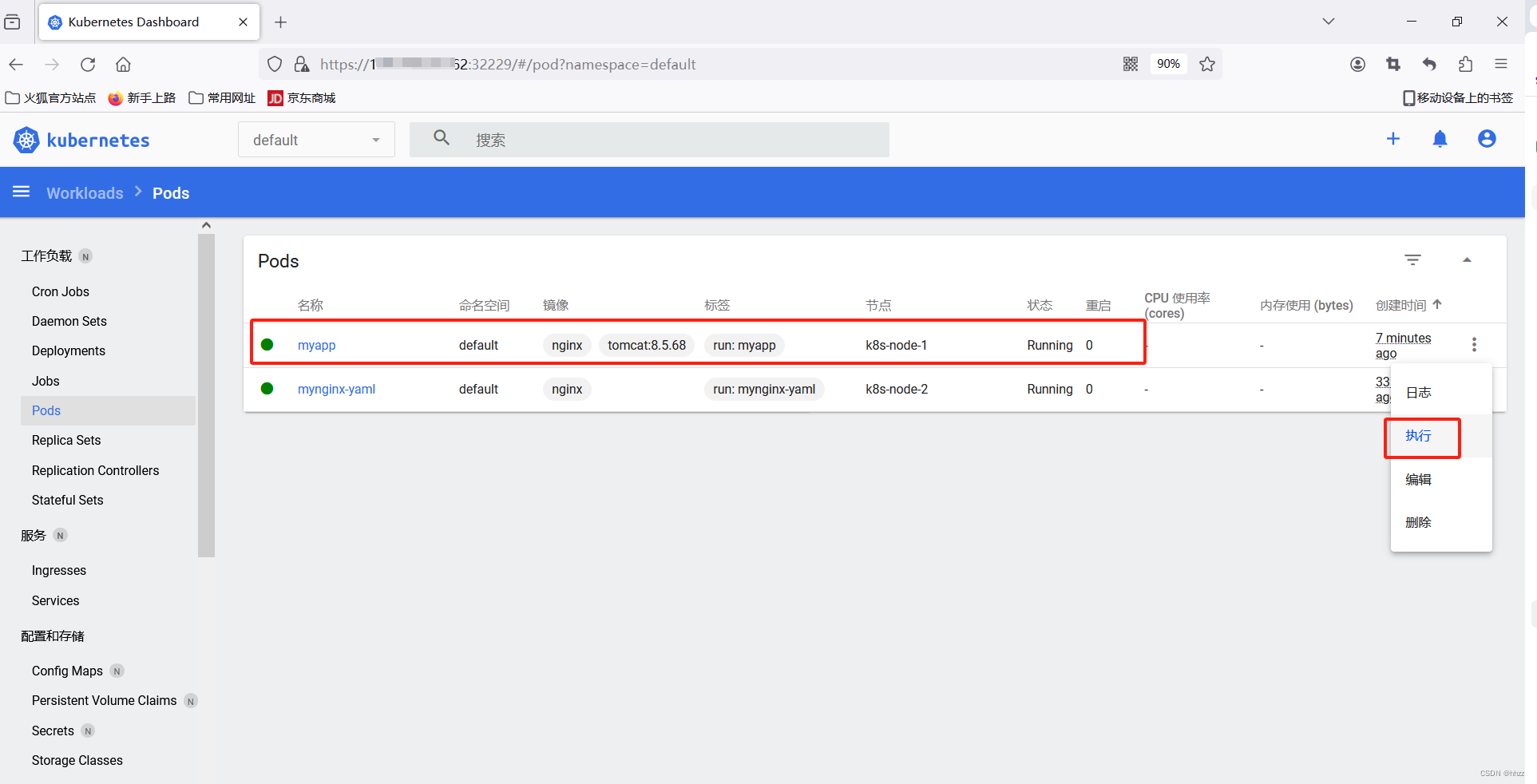Image resolution: width=1537 pixels, height=784 pixels.
Task: Open Services in the sidebar
Action: pyautogui.click(x=55, y=600)
